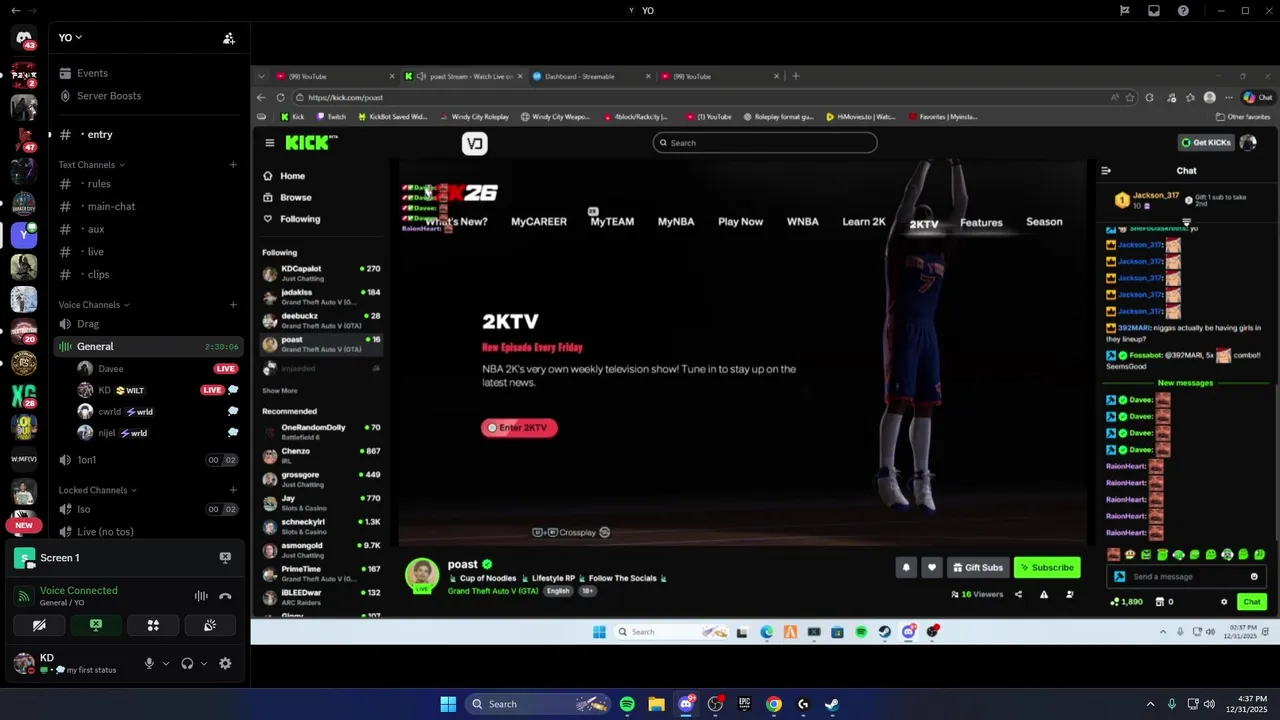Add a voice channel with the plus icon
The height and width of the screenshot is (720, 1280).
(x=233, y=305)
